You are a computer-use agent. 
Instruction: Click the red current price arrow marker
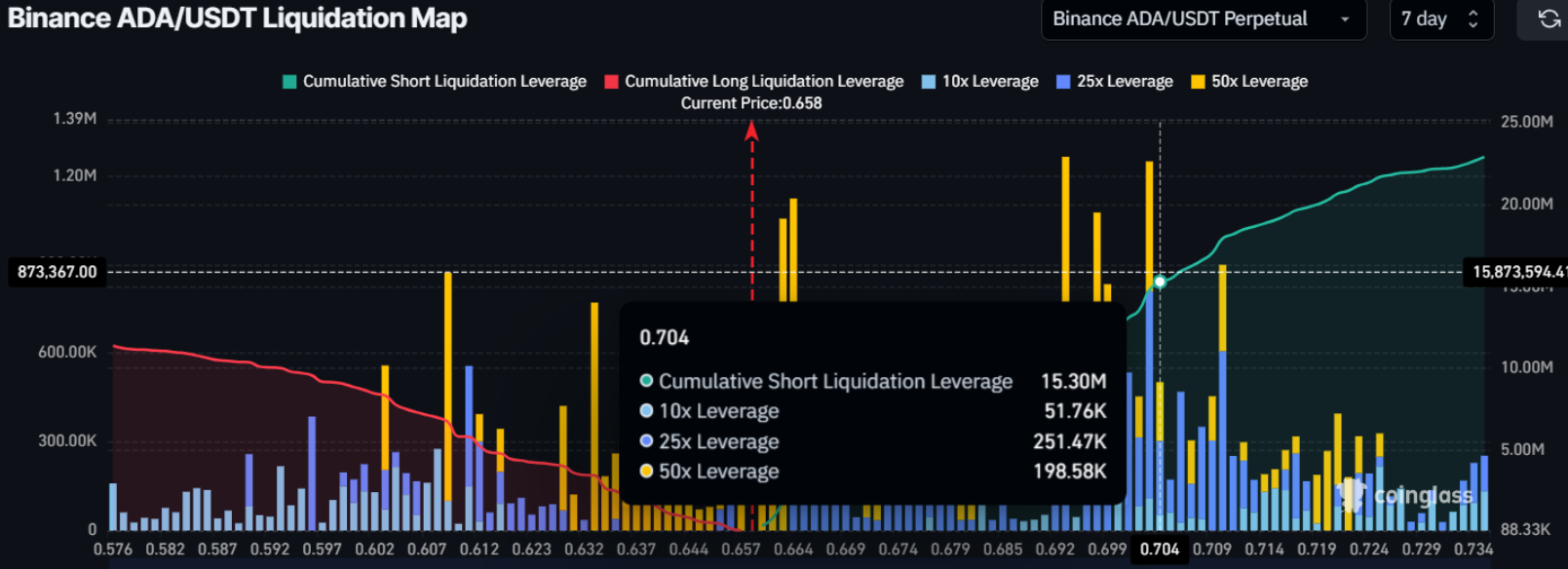pyautogui.click(x=751, y=131)
